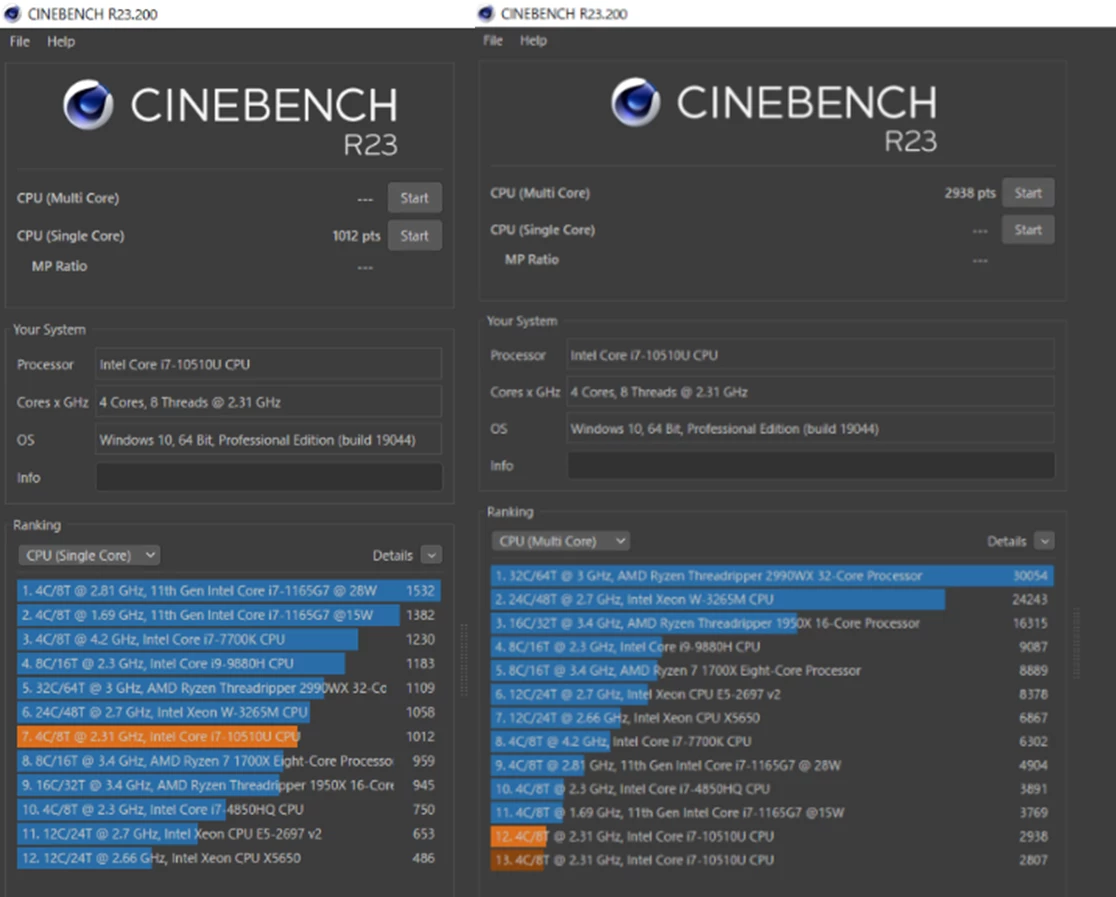This screenshot has height=897, width=1116.
Task: Select orange i7-10510U row scoring 1012
Action: pos(228,737)
